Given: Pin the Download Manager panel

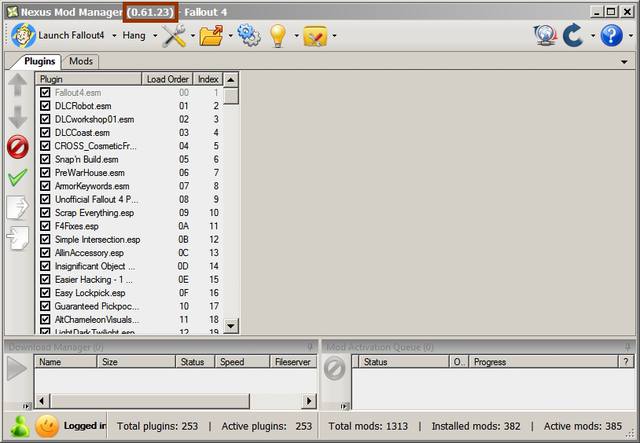Looking at the screenshot, I should point(310,347).
